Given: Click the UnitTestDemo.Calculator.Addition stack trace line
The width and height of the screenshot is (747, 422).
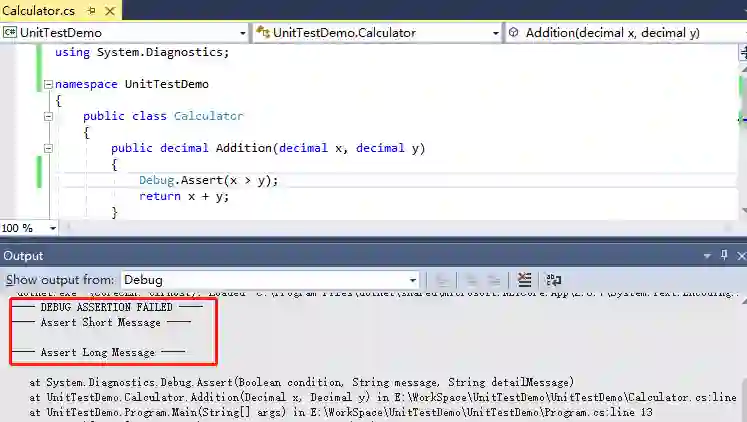Looking at the screenshot, I should click(383, 397).
